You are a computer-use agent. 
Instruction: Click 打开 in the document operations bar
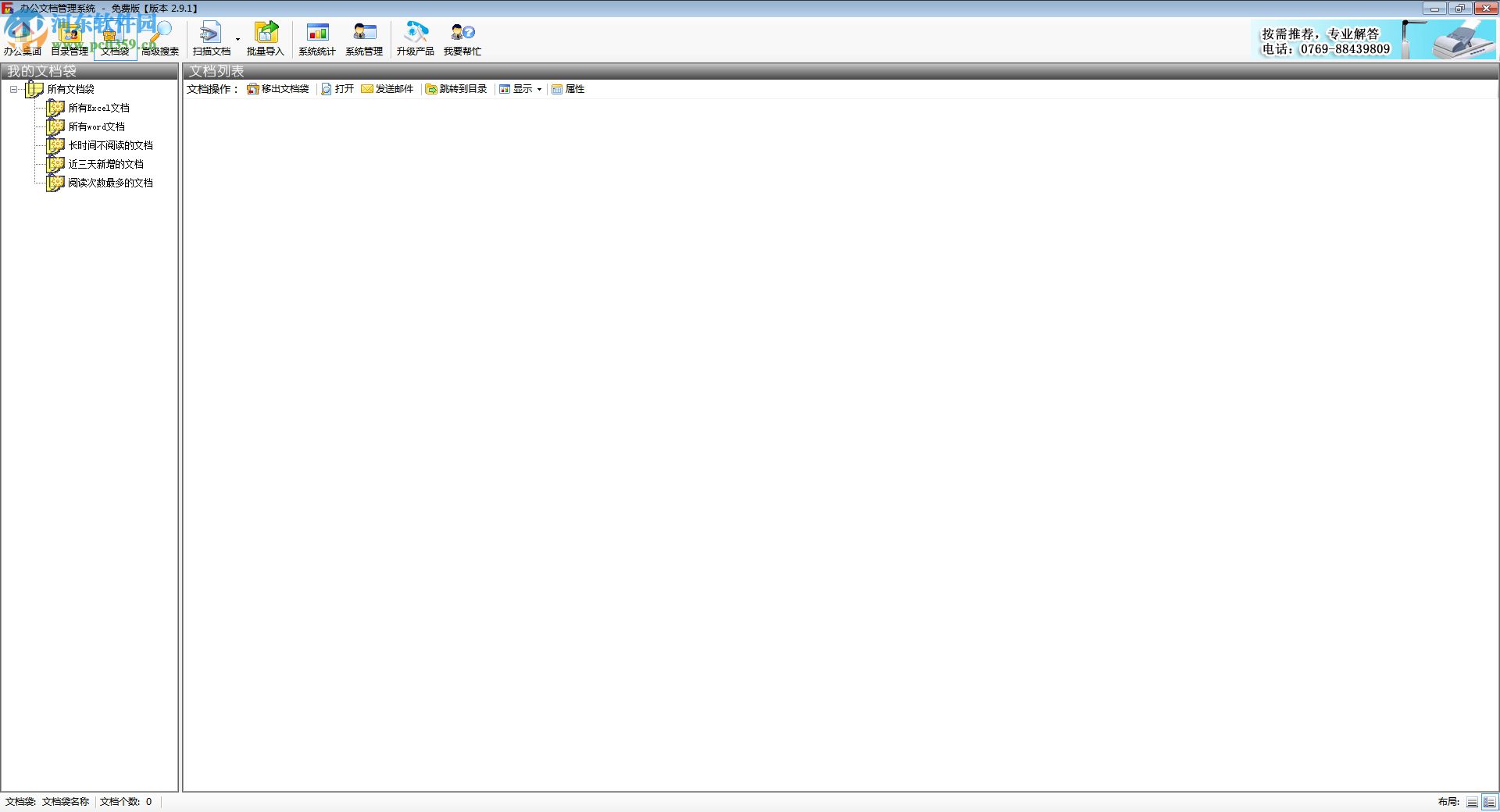(x=337, y=89)
